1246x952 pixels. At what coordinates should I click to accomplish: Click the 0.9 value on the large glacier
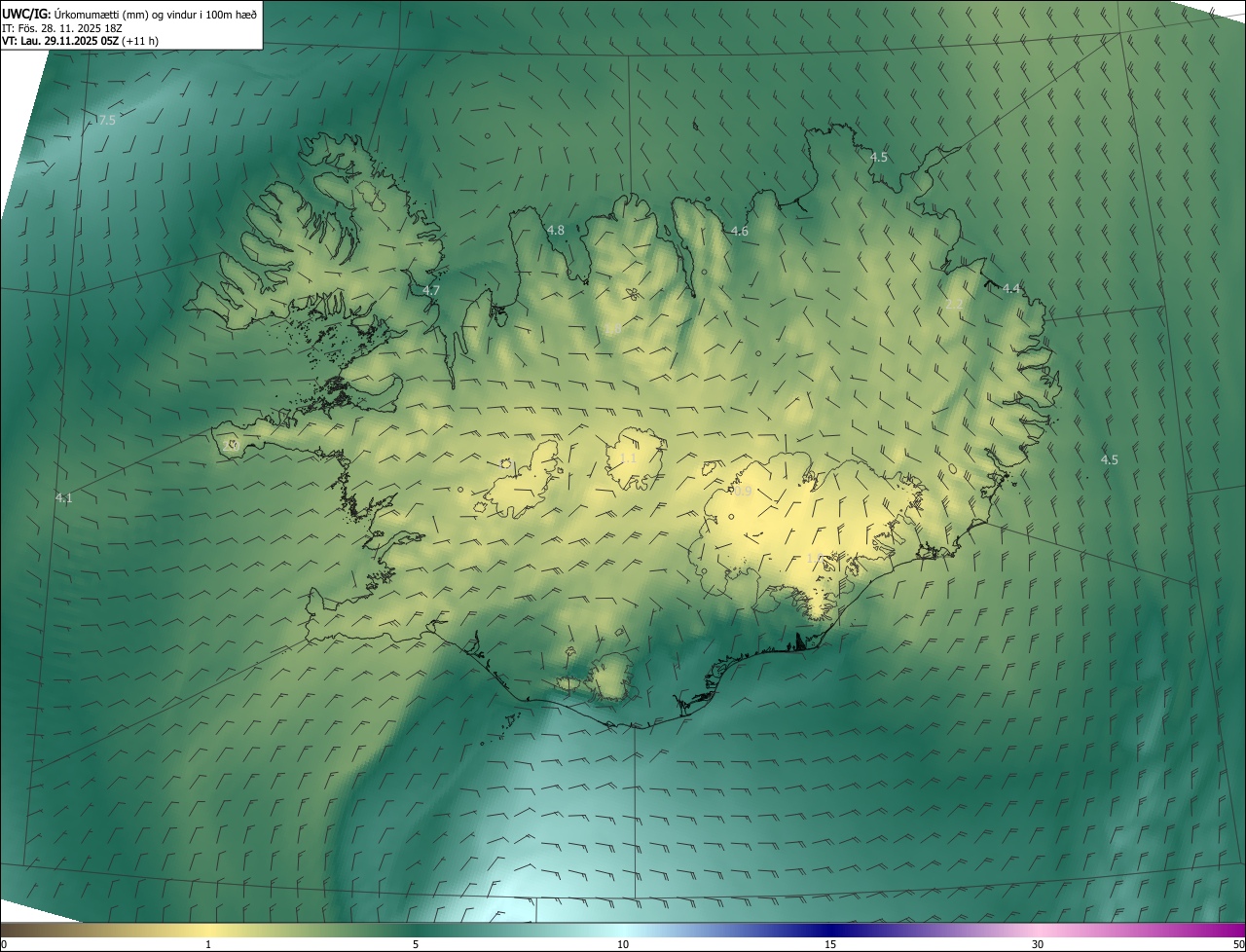743,492
